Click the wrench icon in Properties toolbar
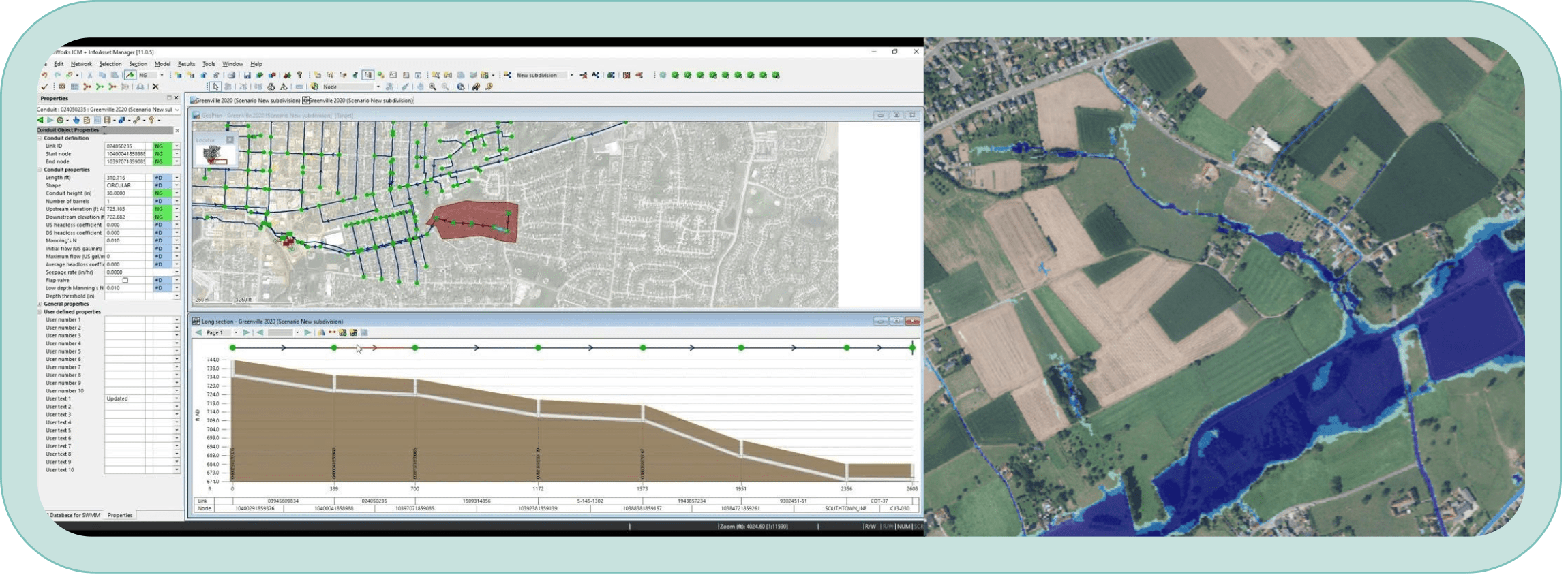 pyautogui.click(x=136, y=120)
